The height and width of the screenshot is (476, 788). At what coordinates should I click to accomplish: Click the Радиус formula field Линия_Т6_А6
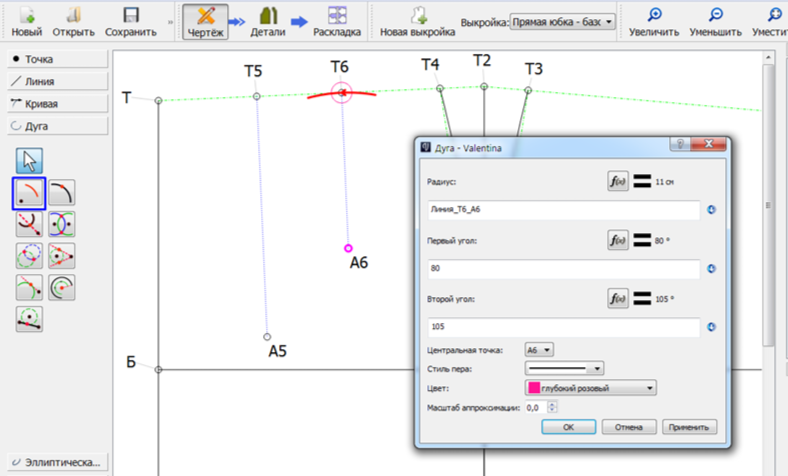click(x=563, y=210)
